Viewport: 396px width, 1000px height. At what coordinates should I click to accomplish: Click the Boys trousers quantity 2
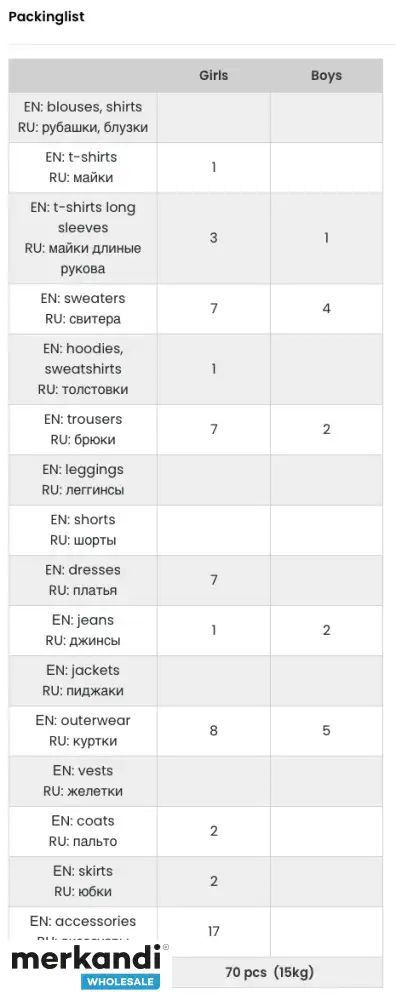326,429
